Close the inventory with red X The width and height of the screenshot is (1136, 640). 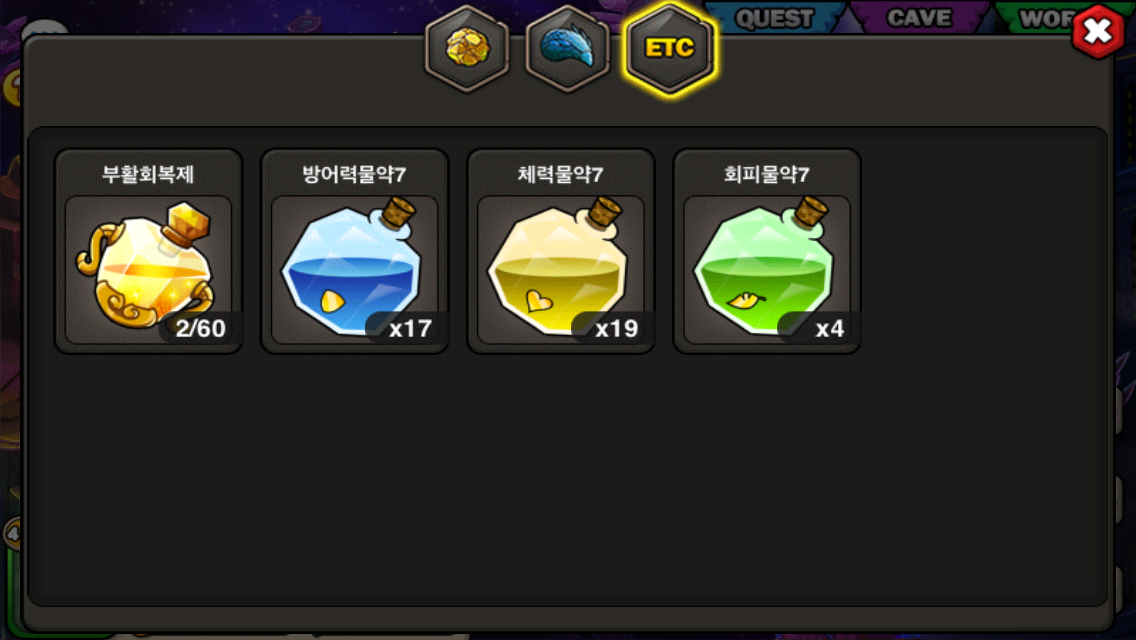point(1098,31)
